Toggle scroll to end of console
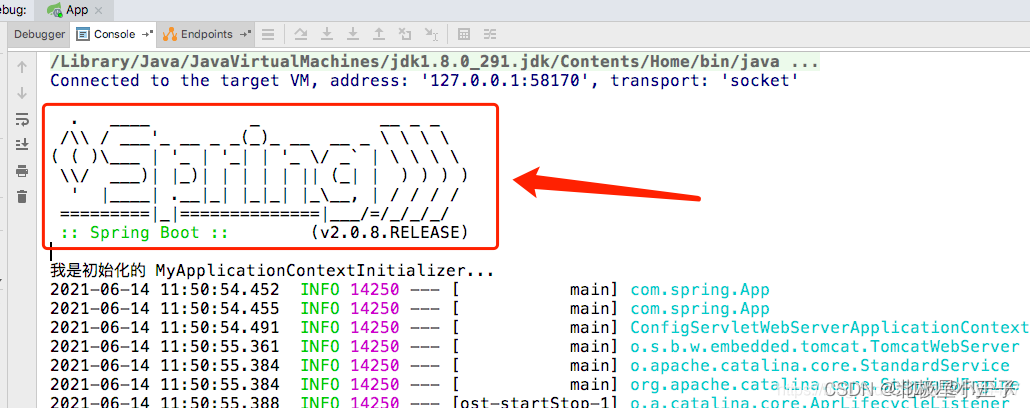Viewport: 1030px width, 408px height. click(22, 145)
